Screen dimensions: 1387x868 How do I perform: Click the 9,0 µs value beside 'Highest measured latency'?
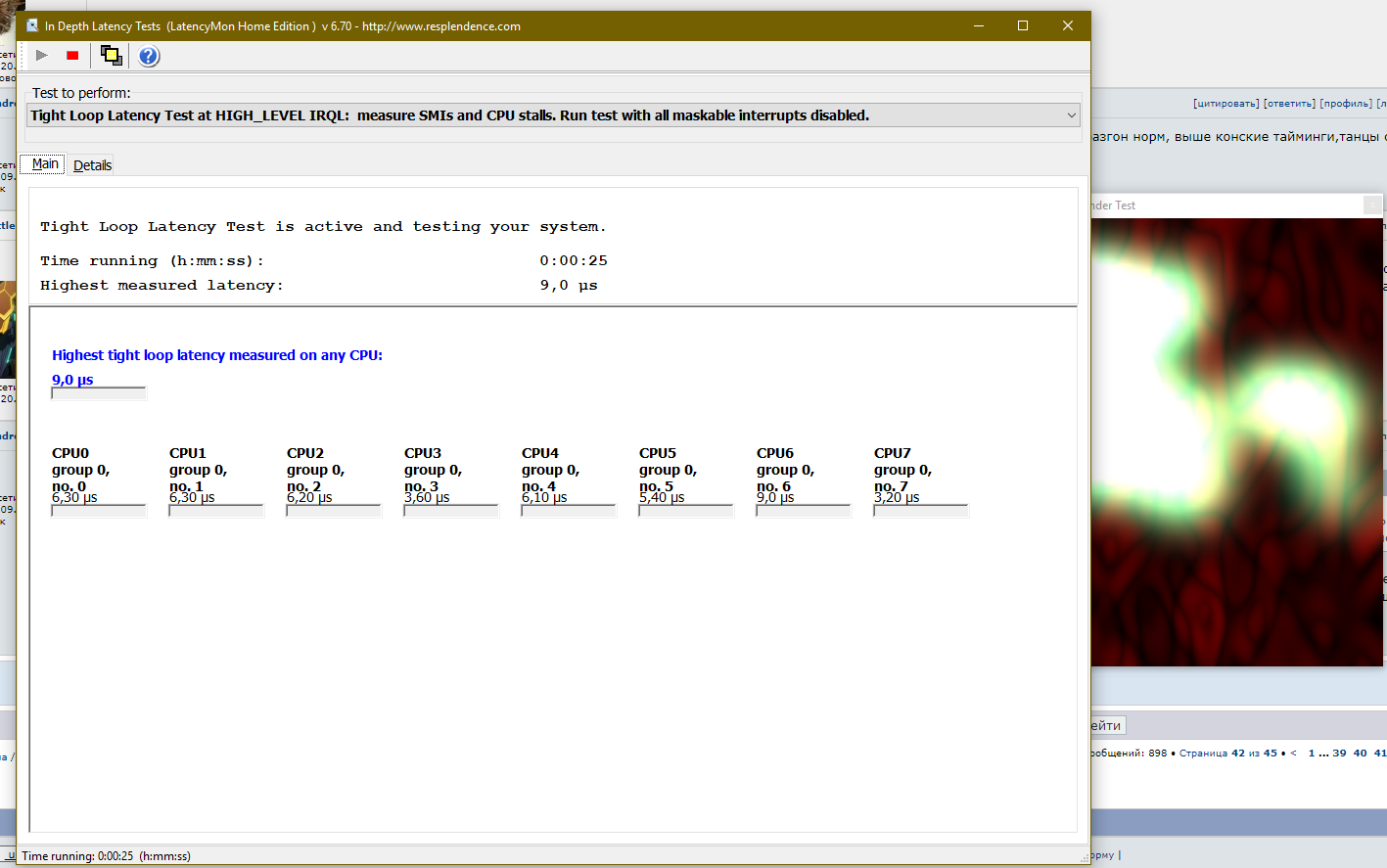(569, 286)
